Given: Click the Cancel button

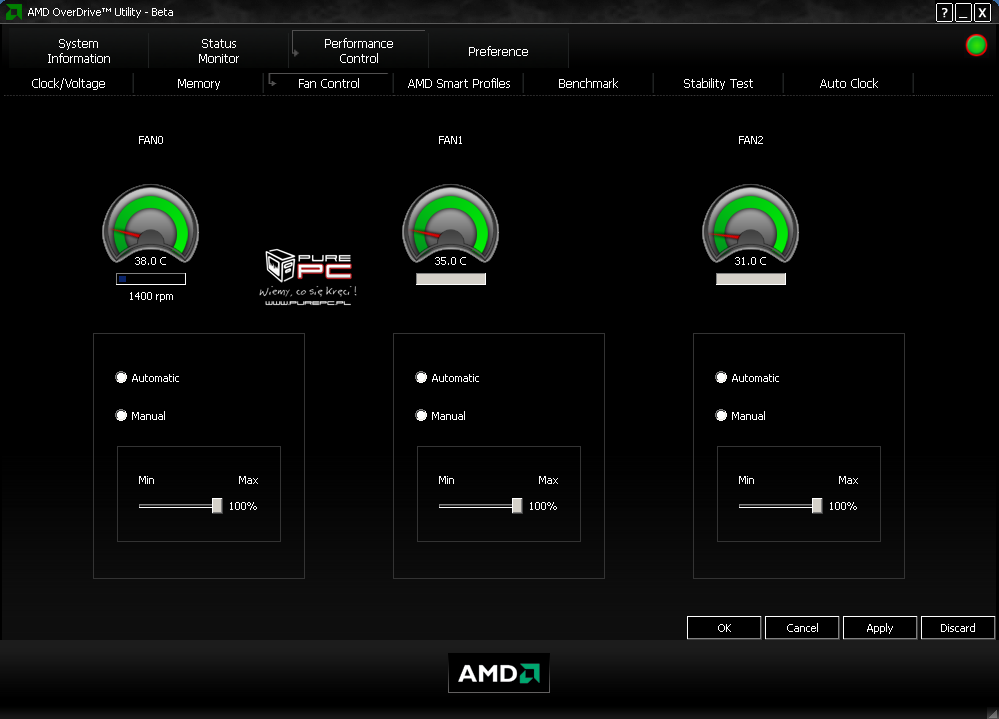Looking at the screenshot, I should (802, 628).
